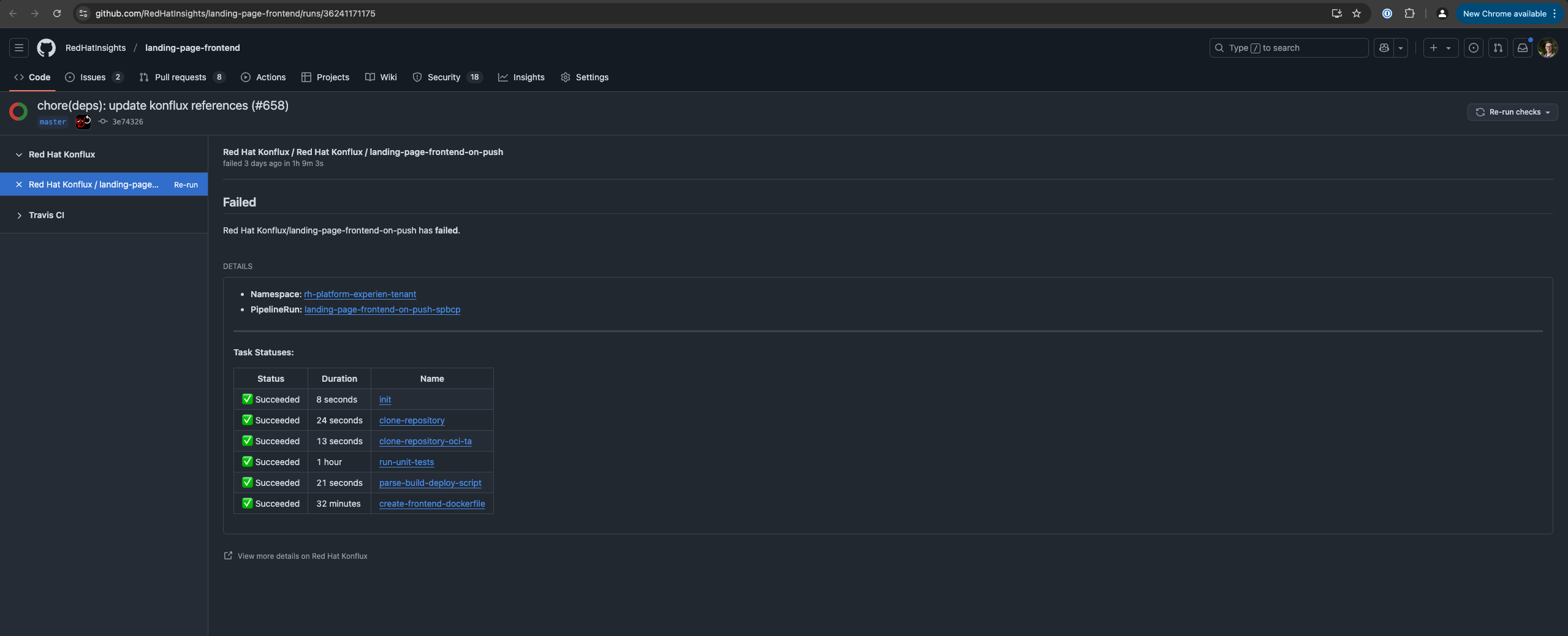
Task: View site information icon in the address bar
Action: click(x=84, y=13)
